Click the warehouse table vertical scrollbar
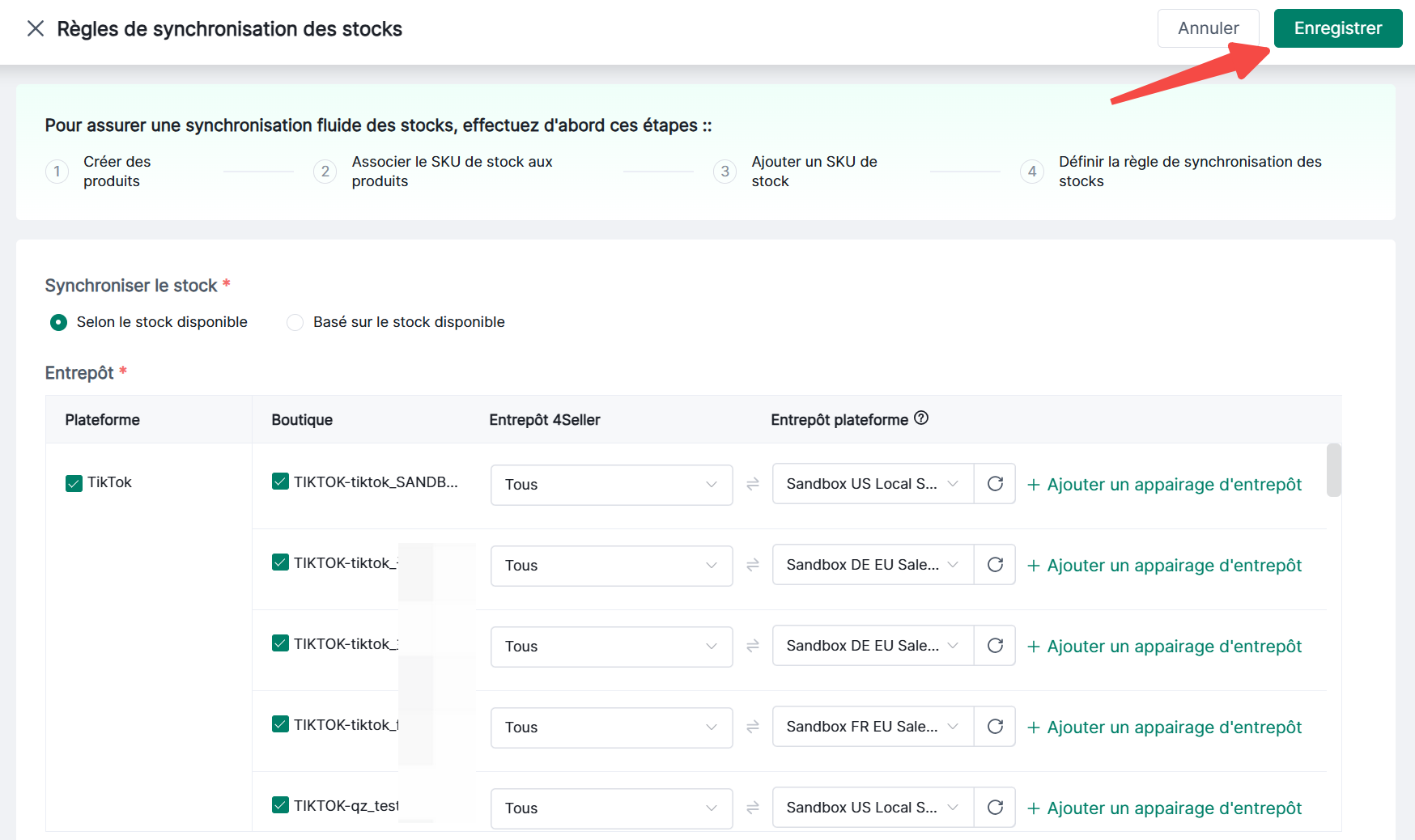This screenshot has height=840, width=1415. tap(1333, 470)
